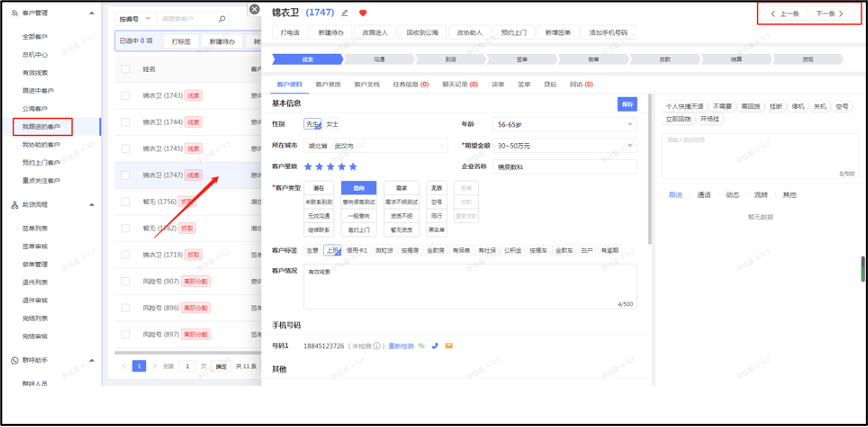The width and height of the screenshot is (868, 427).
Task: Select 先生 gender option
Action: (312, 125)
